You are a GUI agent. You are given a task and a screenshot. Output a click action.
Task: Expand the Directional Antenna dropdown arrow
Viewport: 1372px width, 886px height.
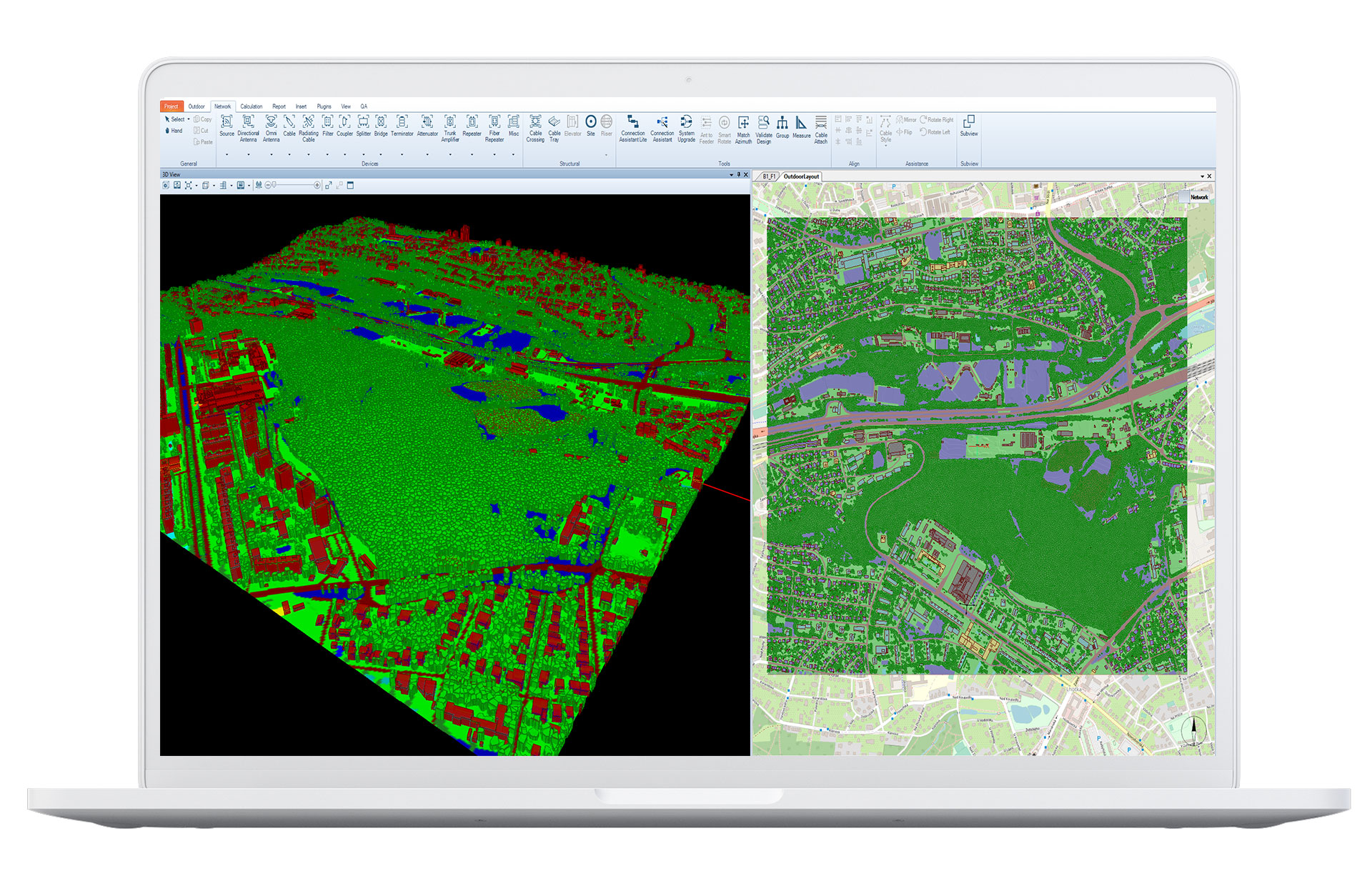[x=248, y=154]
